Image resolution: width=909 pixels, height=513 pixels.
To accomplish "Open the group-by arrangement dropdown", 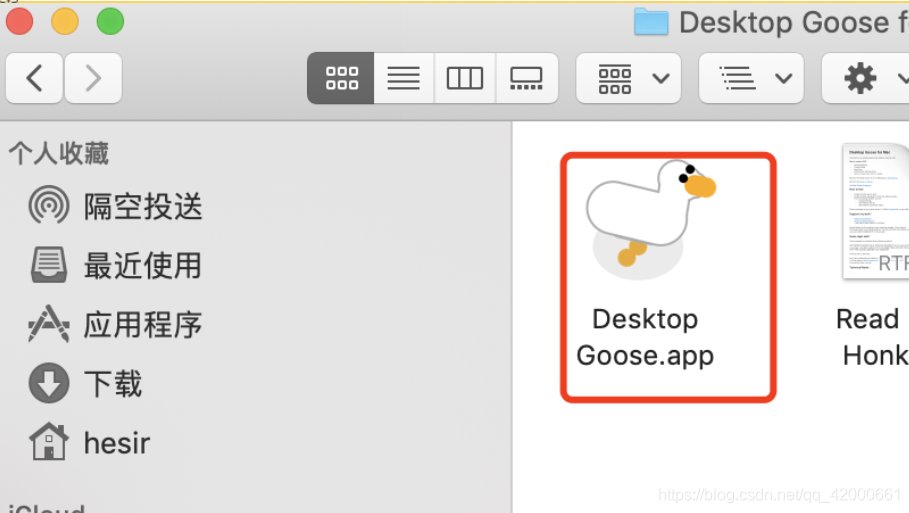I will 628,78.
